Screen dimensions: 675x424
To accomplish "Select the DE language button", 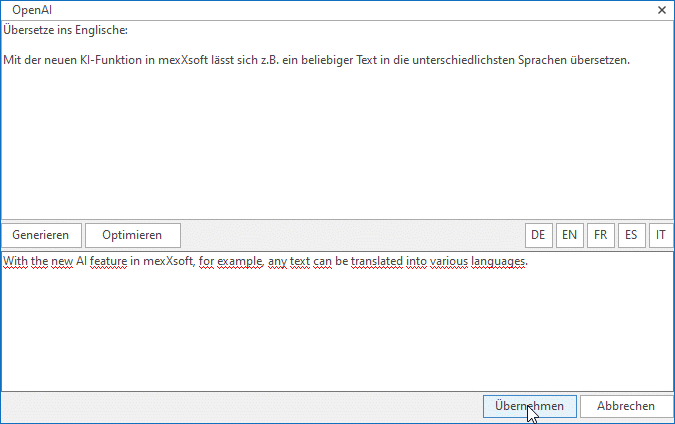I will click(x=539, y=235).
